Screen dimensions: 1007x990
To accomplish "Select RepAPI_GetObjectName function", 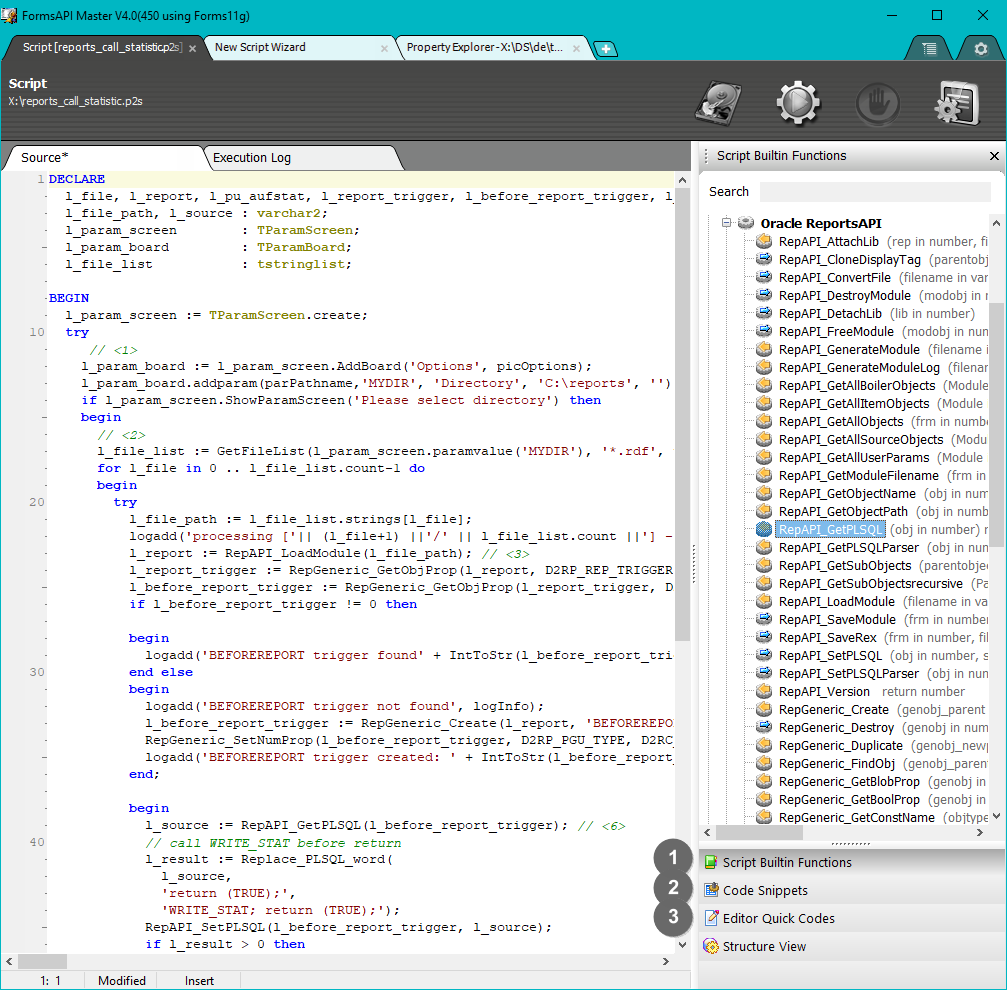I will [847, 494].
